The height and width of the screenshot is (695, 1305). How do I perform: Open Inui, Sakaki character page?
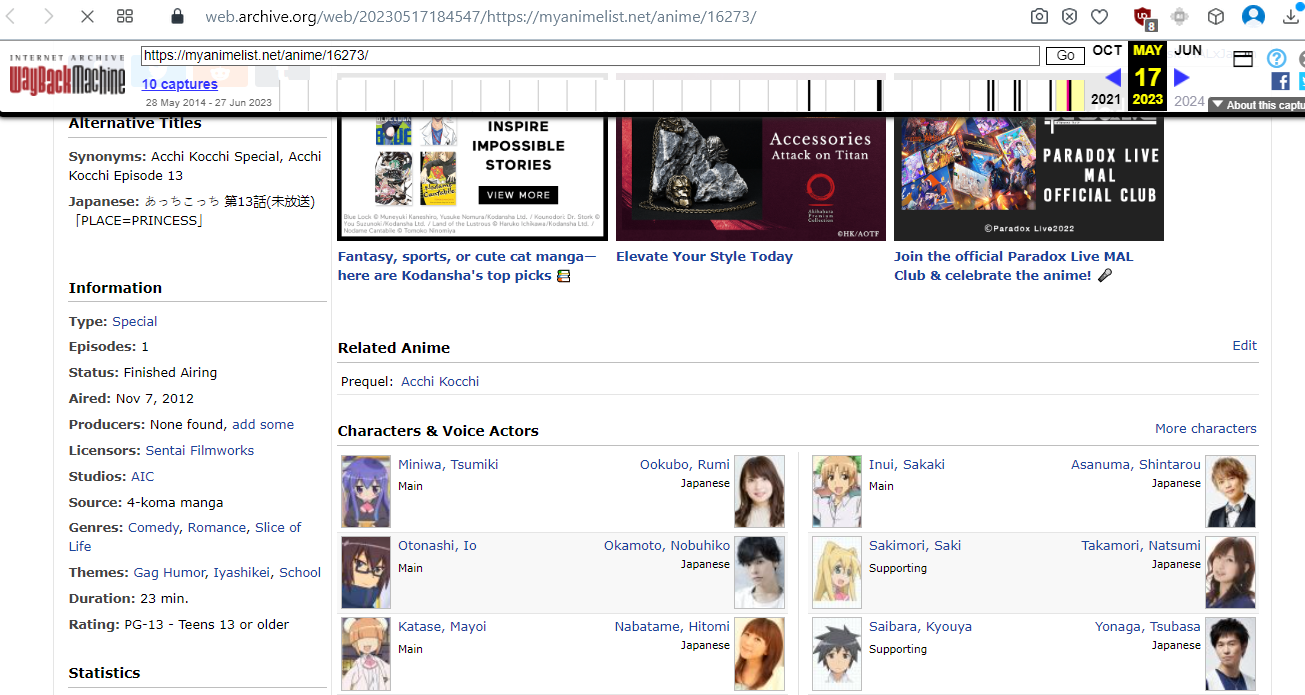907,465
